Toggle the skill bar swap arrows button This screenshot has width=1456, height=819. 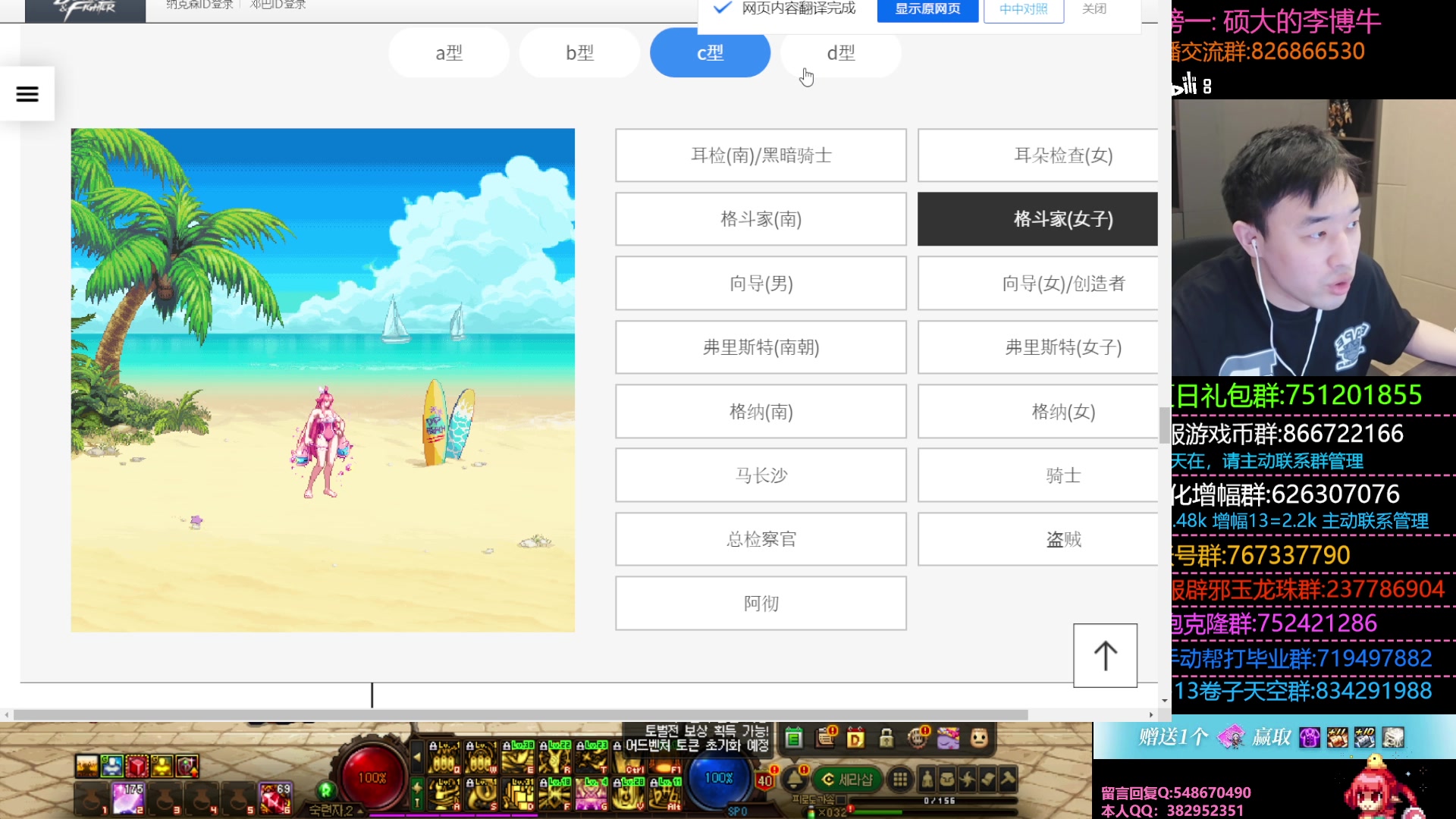coord(416,792)
